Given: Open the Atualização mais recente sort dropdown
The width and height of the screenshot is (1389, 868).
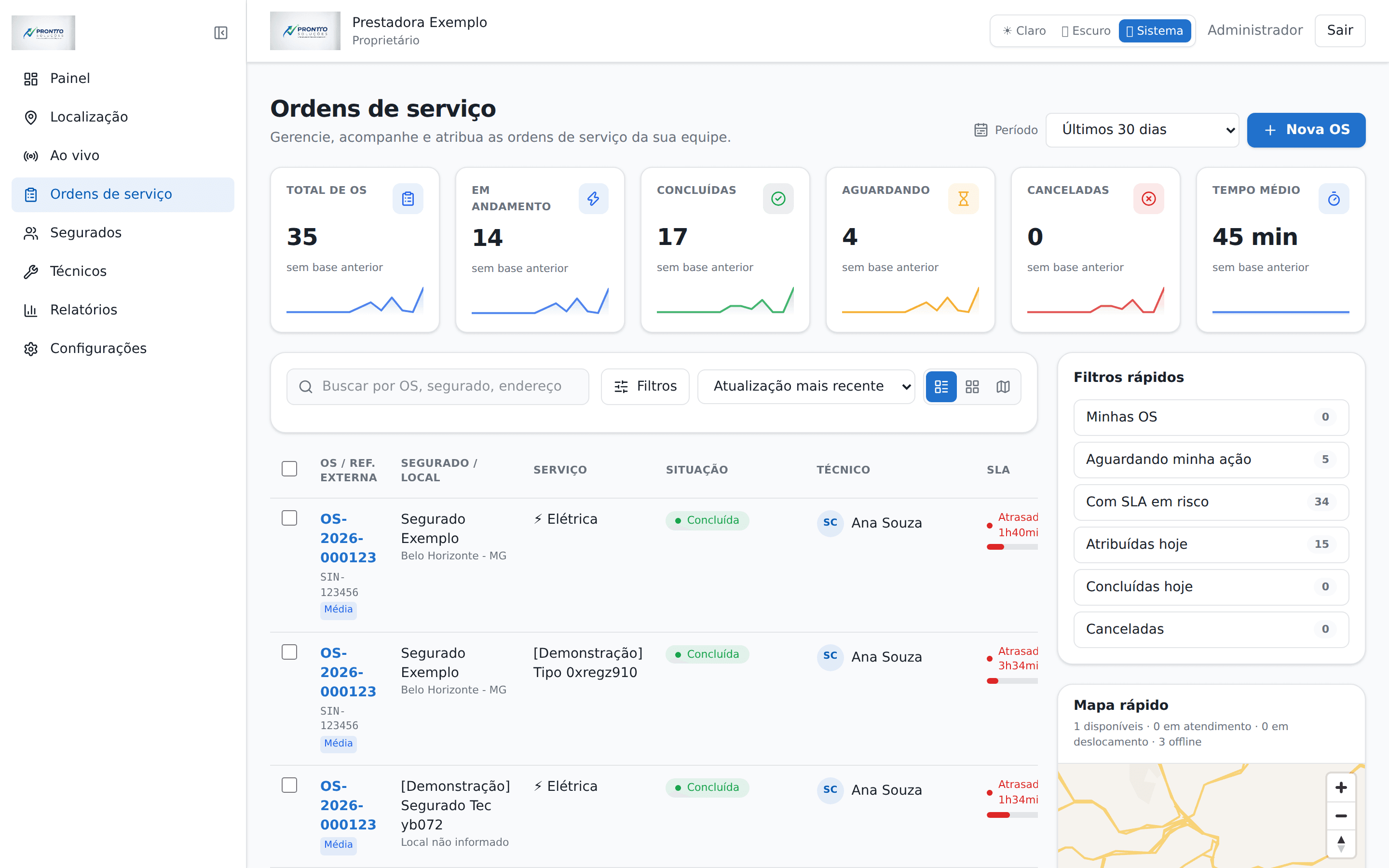Looking at the screenshot, I should click(806, 386).
